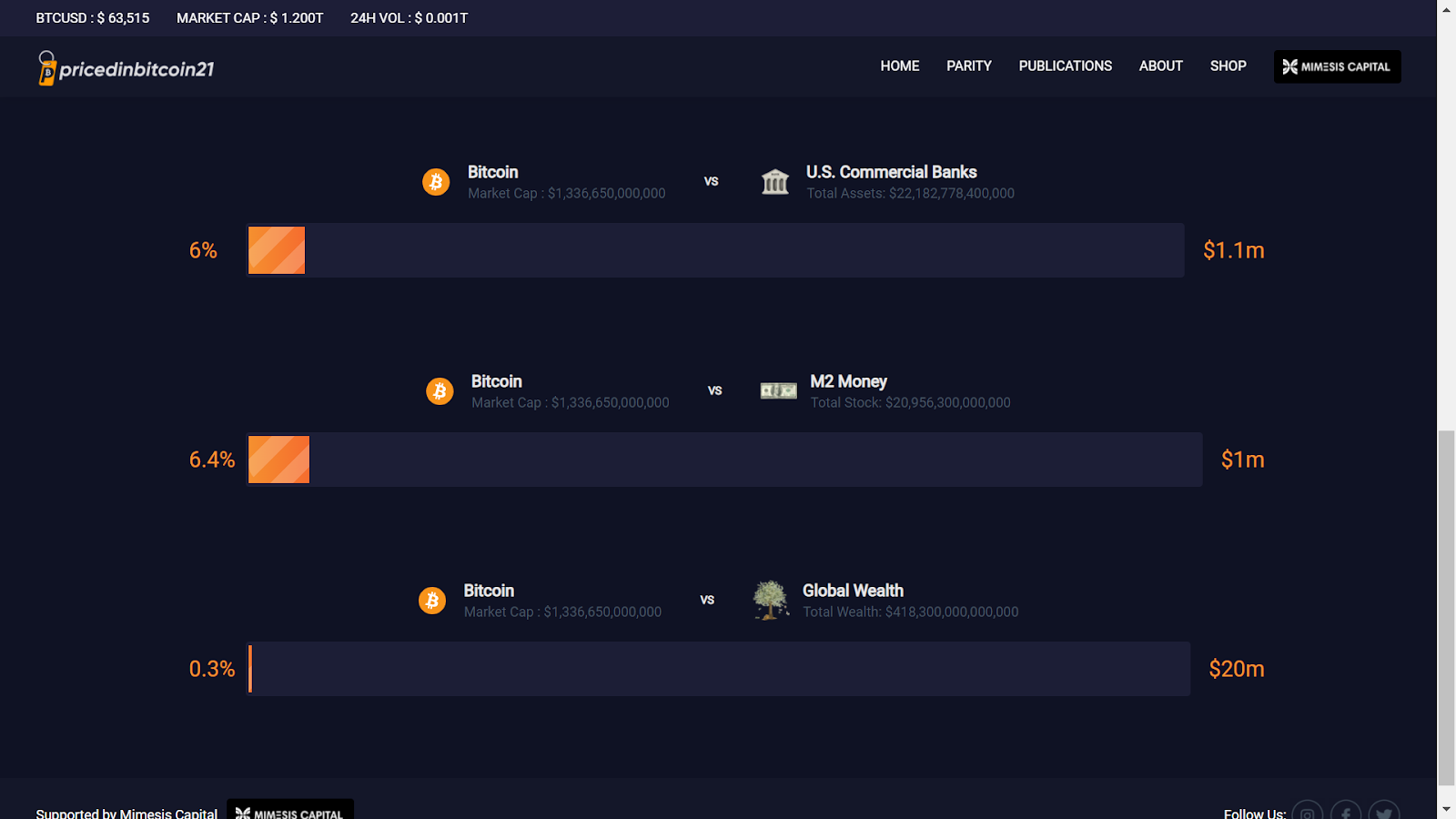The image size is (1456, 819).
Task: Click the M2 Money dollar bill icon
Action: pyautogui.click(x=779, y=391)
